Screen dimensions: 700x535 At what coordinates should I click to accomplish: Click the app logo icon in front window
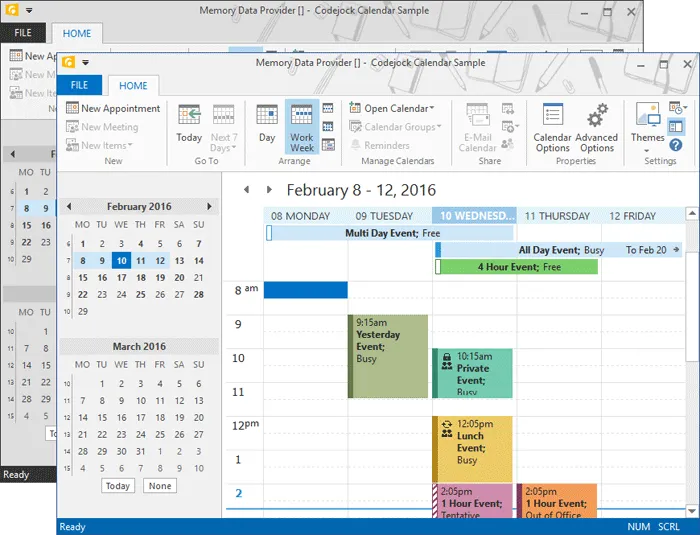point(68,63)
